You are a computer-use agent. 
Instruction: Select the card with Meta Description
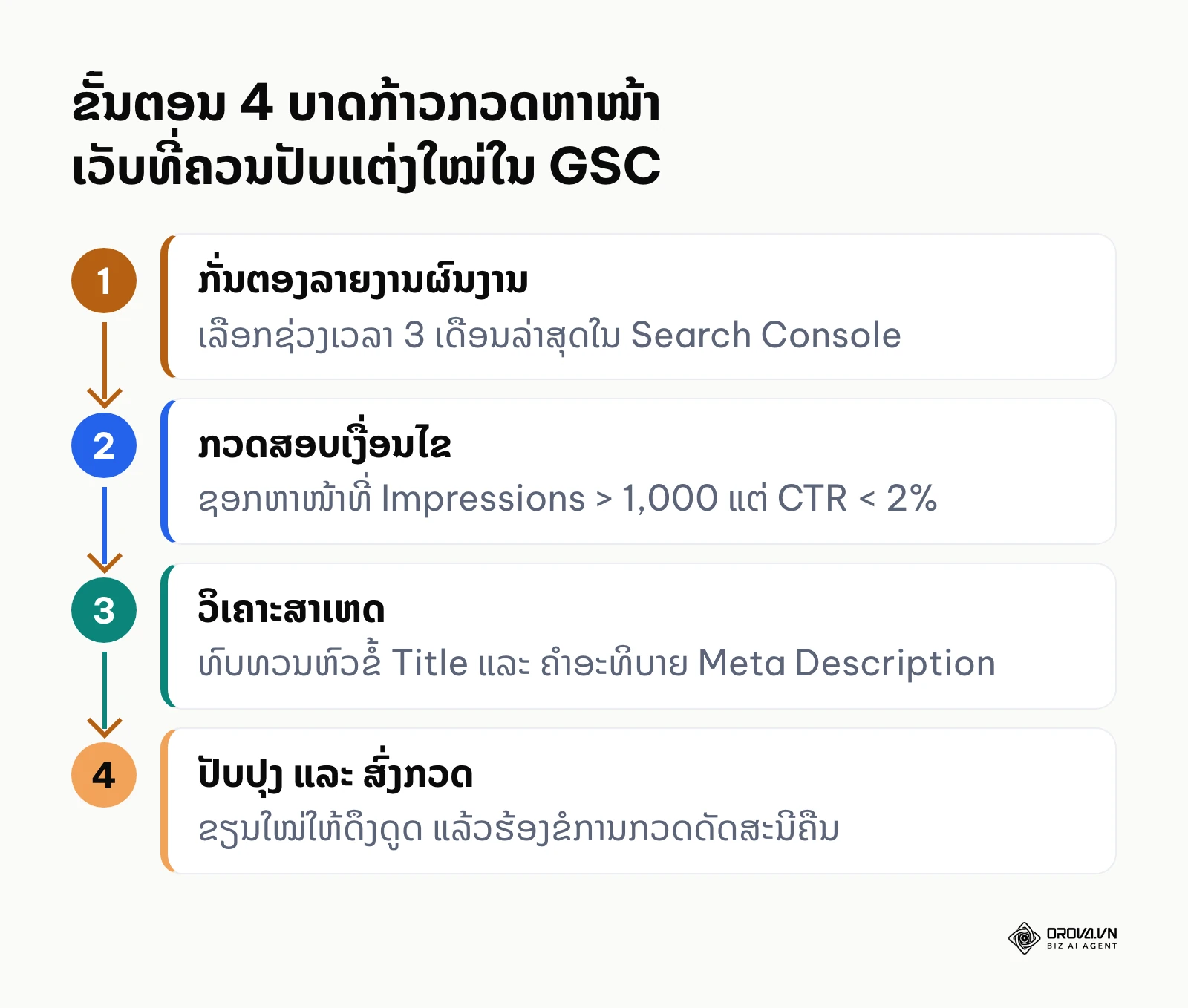tap(639, 636)
